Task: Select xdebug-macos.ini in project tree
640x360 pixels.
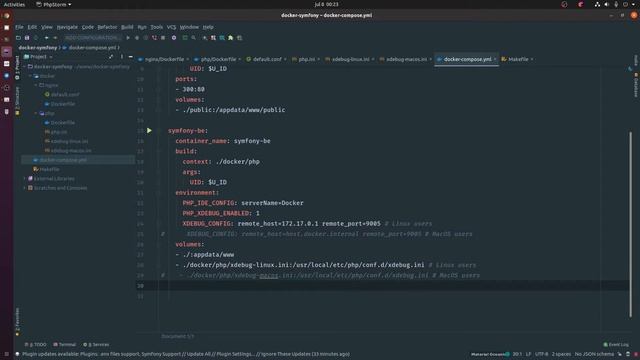Action: [68, 151]
